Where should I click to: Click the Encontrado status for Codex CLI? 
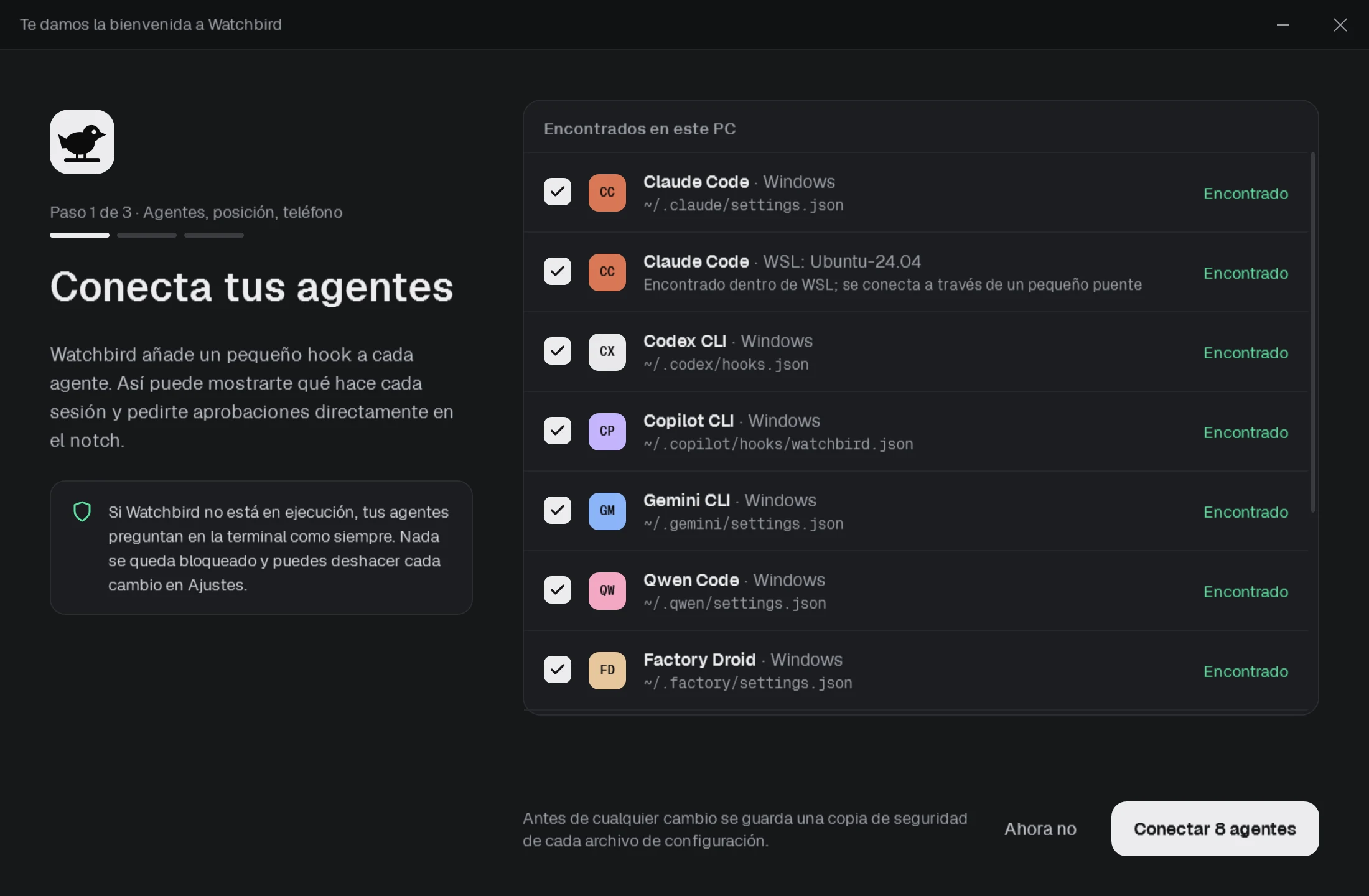click(1246, 353)
